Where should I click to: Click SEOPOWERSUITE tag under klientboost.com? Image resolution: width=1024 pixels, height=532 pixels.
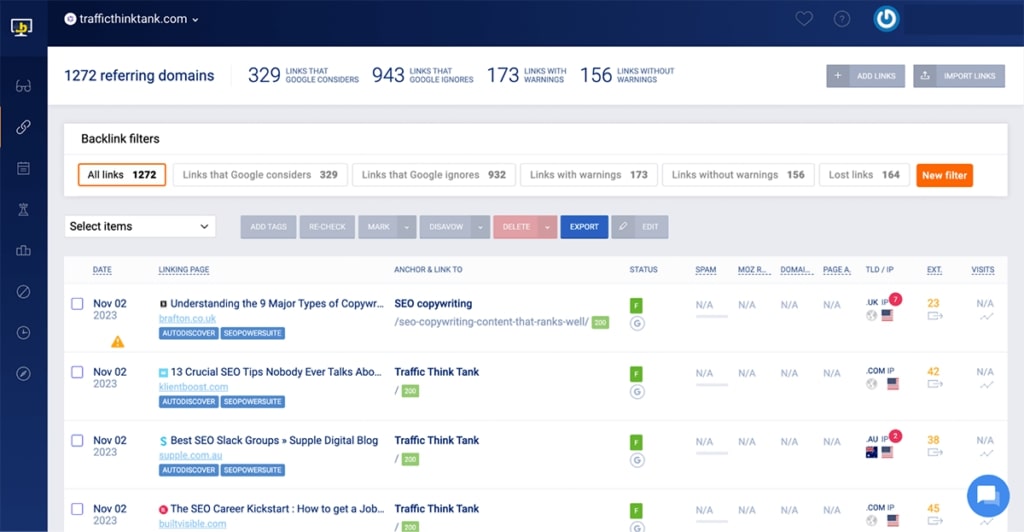[x=253, y=402]
